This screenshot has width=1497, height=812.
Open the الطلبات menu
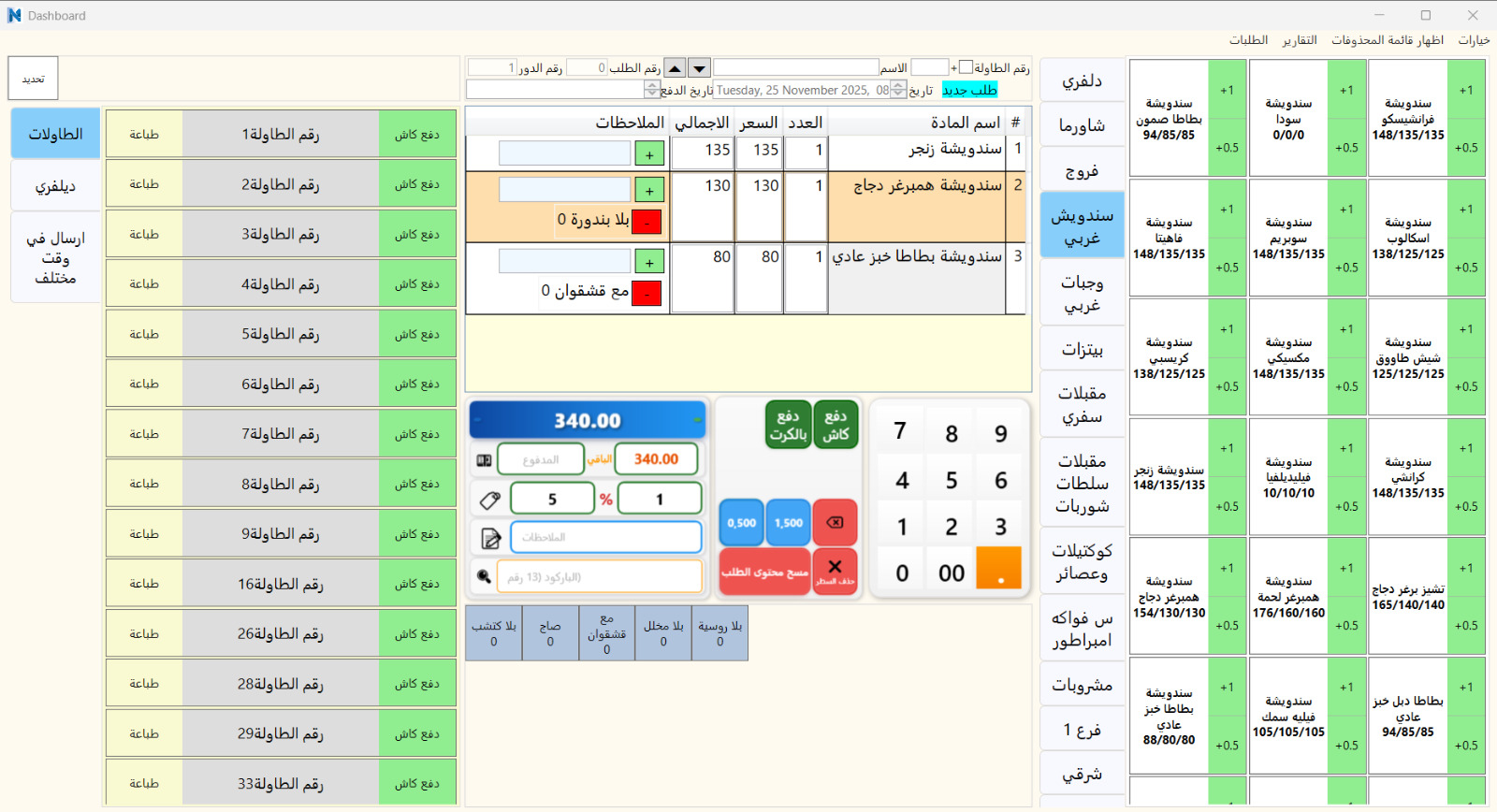coord(1248,40)
